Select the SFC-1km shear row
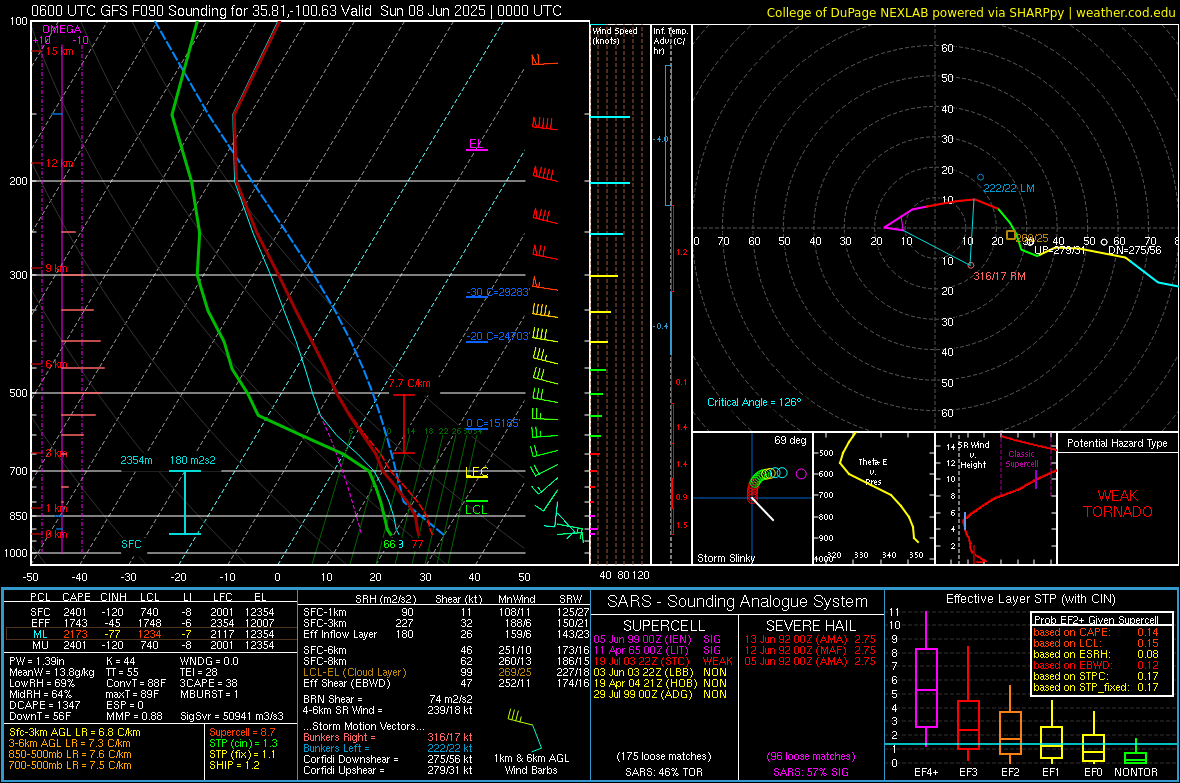The image size is (1180, 783). pyautogui.click(x=446, y=612)
